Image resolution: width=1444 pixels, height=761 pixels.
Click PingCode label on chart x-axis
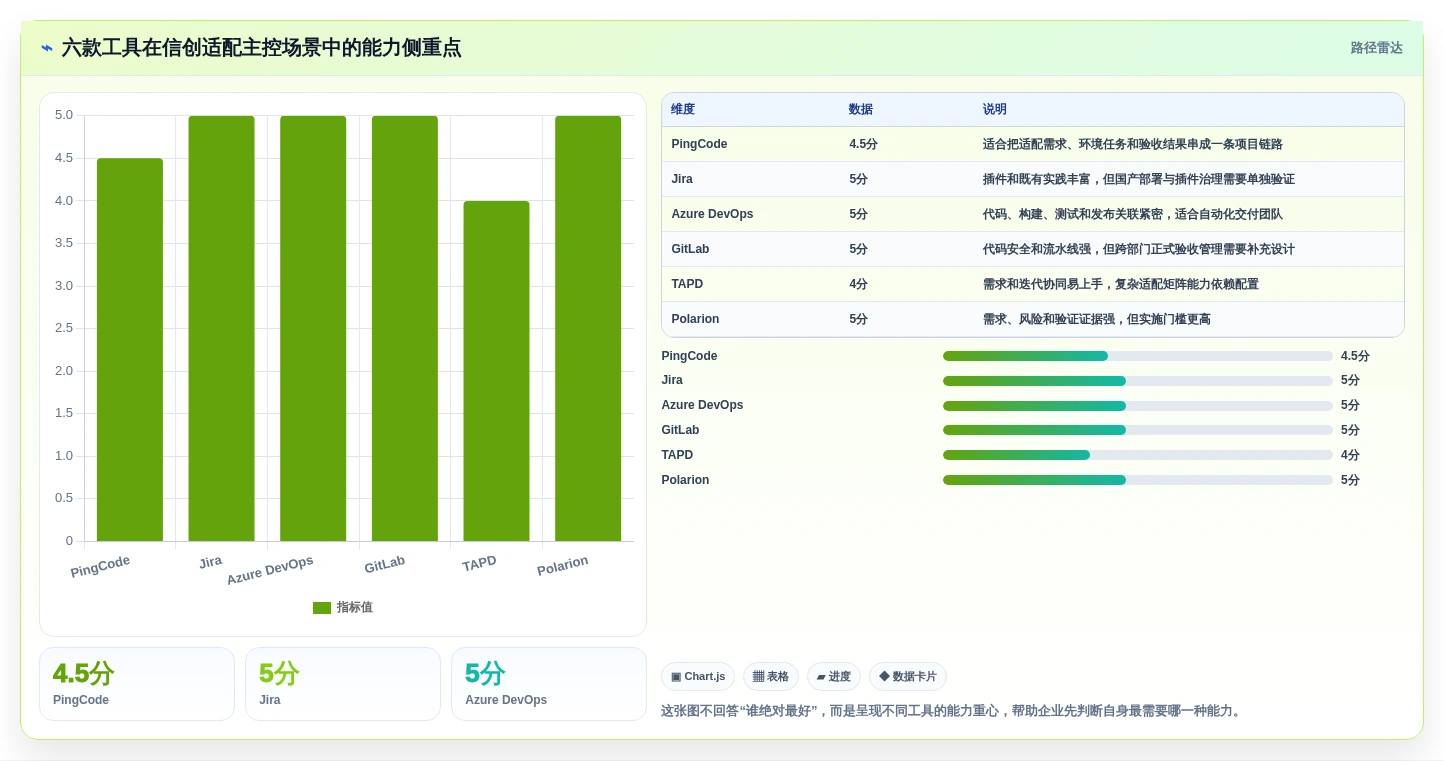[100, 566]
